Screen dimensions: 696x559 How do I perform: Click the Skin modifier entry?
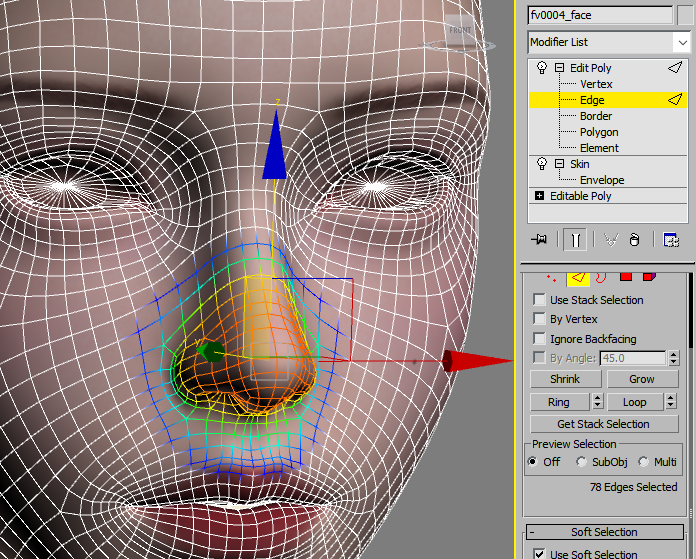(x=580, y=164)
